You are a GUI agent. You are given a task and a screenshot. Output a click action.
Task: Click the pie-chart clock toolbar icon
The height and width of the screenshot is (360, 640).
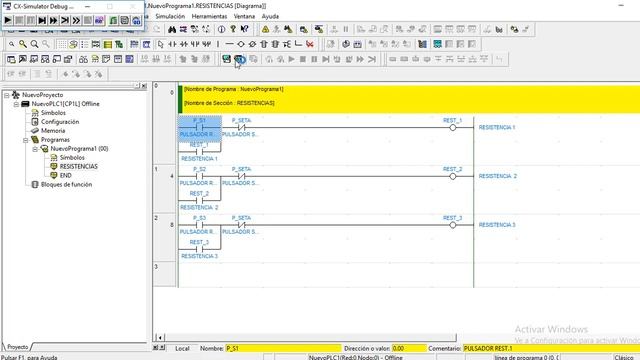coord(346,44)
